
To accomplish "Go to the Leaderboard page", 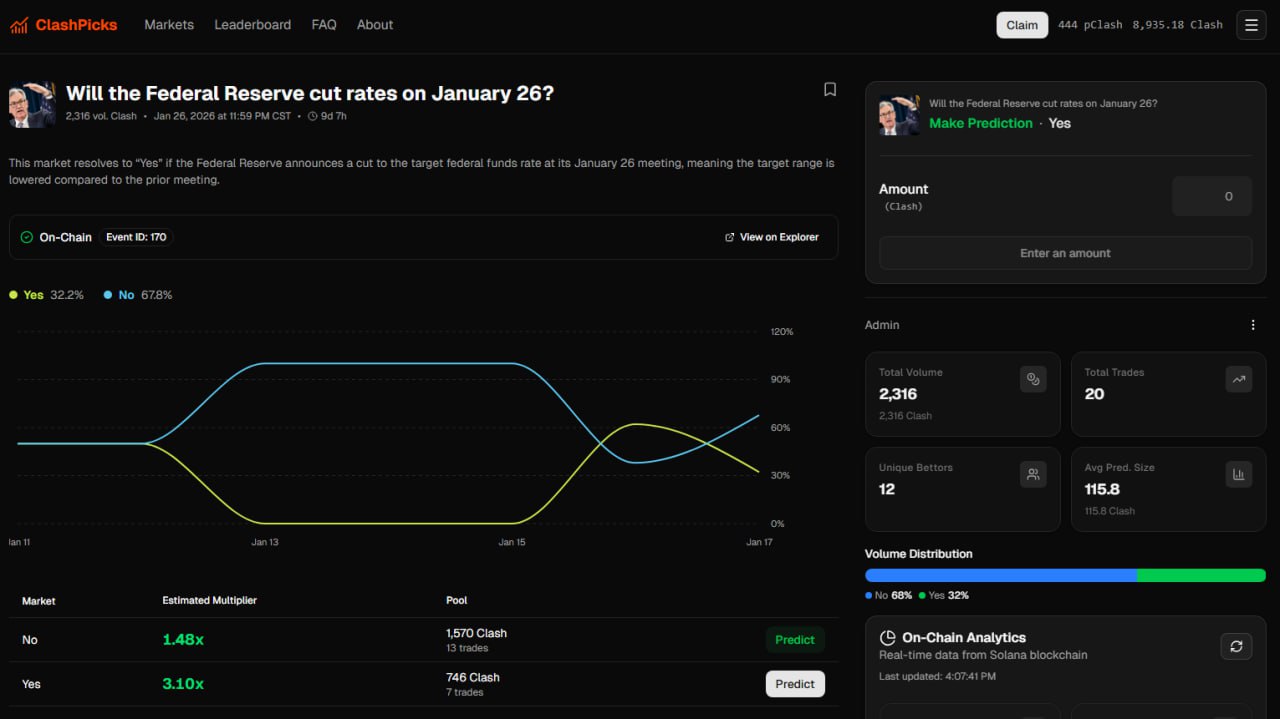I will pyautogui.click(x=252, y=25).
